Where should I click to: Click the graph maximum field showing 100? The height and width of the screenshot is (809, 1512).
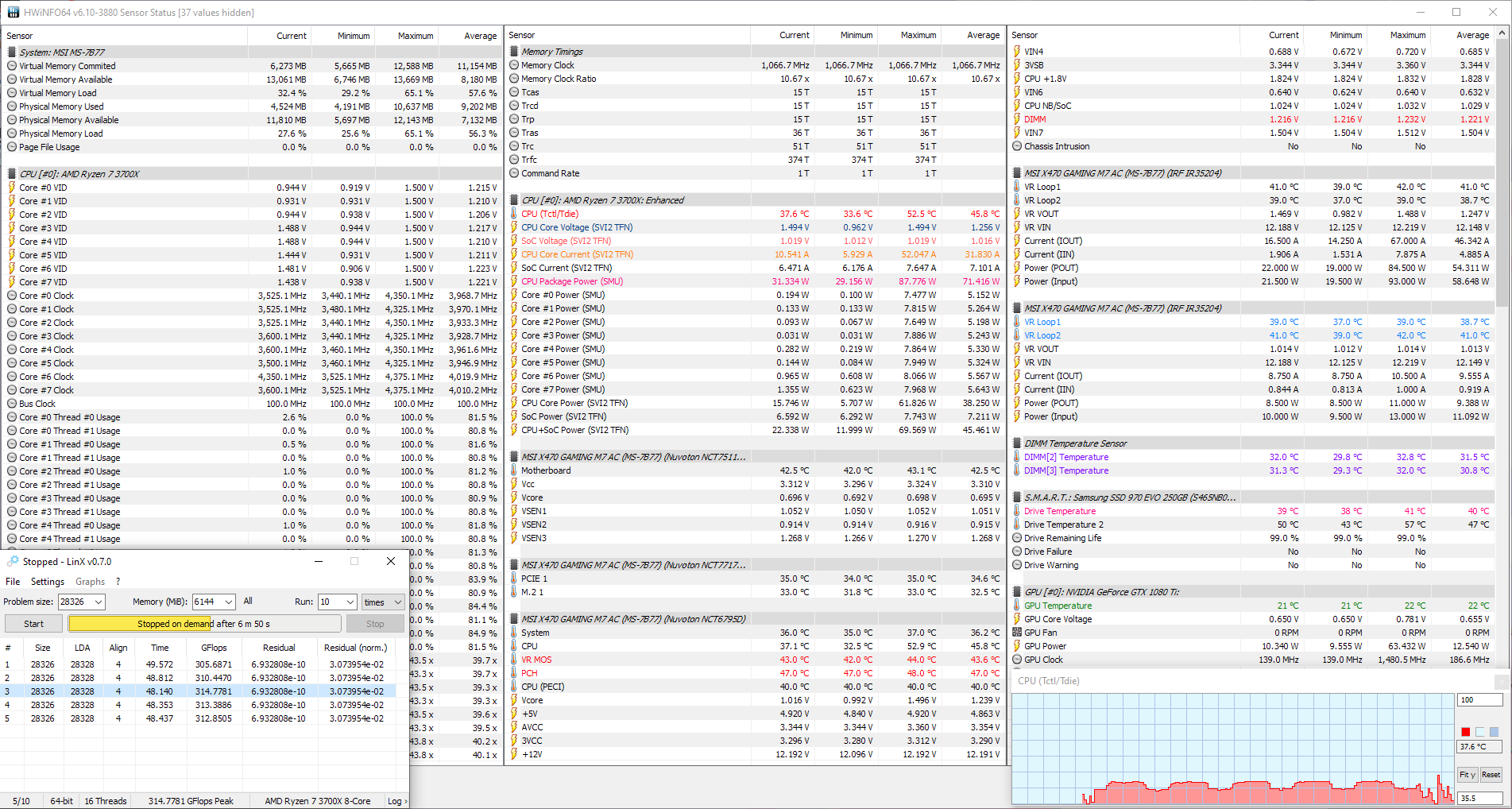(x=1479, y=700)
